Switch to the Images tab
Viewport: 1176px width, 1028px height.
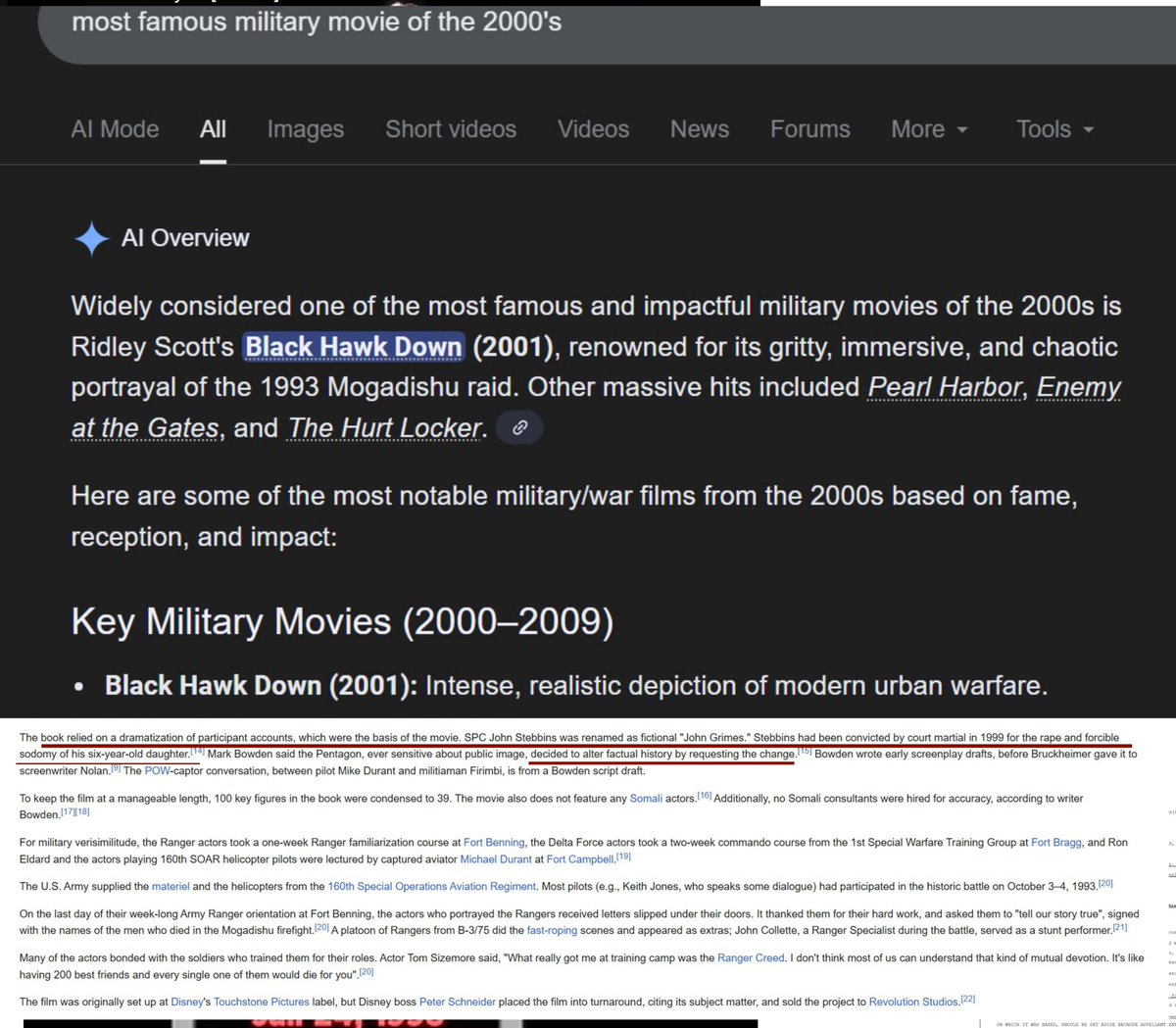(x=306, y=129)
